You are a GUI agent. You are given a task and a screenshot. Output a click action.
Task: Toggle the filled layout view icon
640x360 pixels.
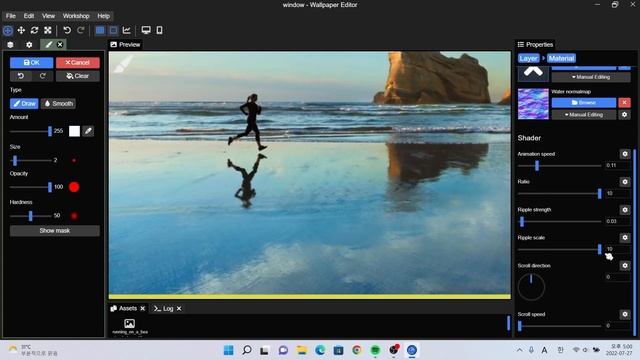point(100,30)
